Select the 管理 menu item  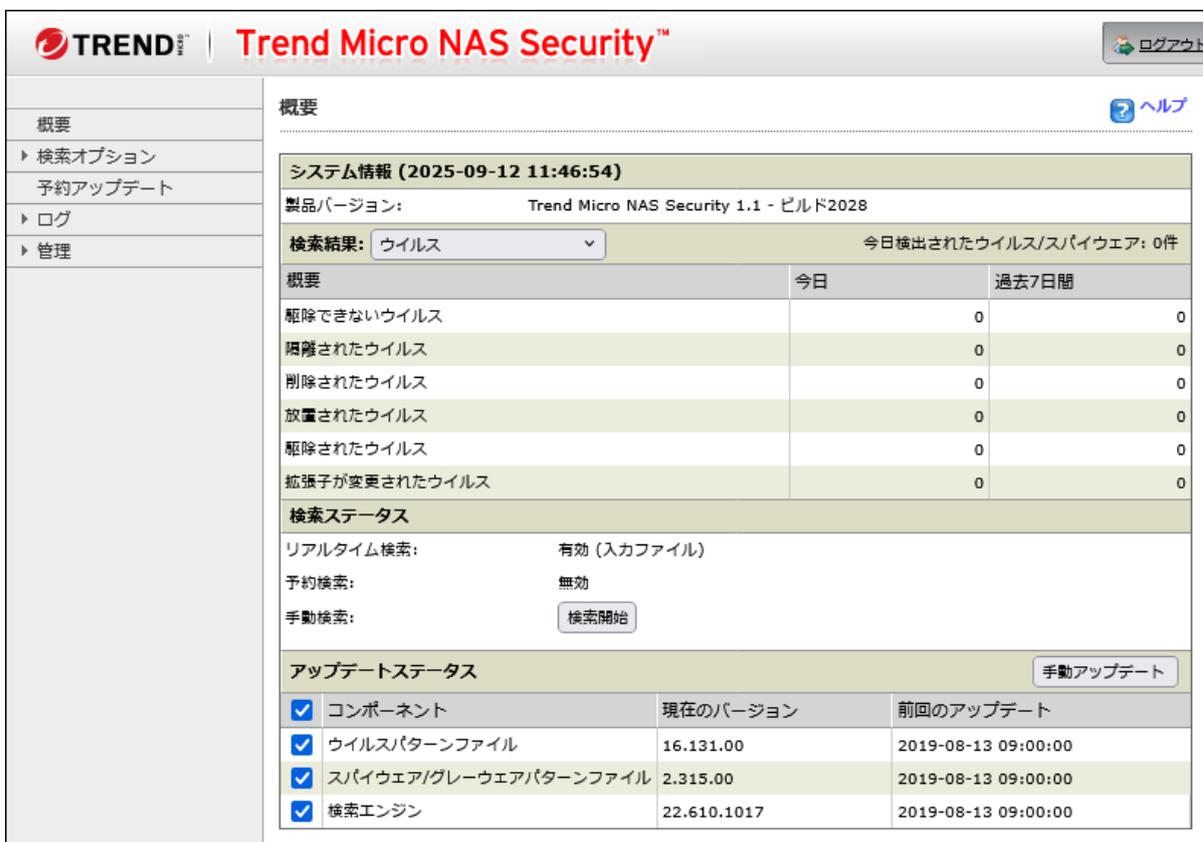[54, 249]
